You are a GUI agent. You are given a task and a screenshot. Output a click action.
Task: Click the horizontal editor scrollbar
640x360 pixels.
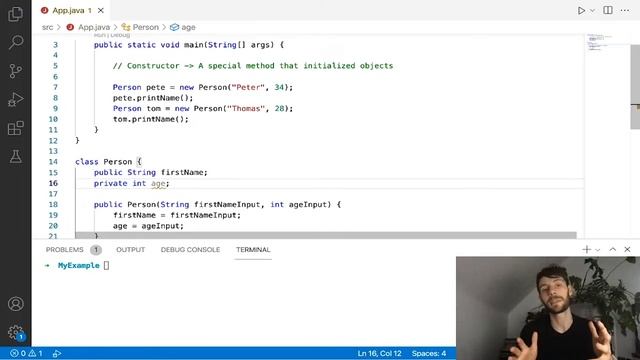pyautogui.click(x=326, y=236)
